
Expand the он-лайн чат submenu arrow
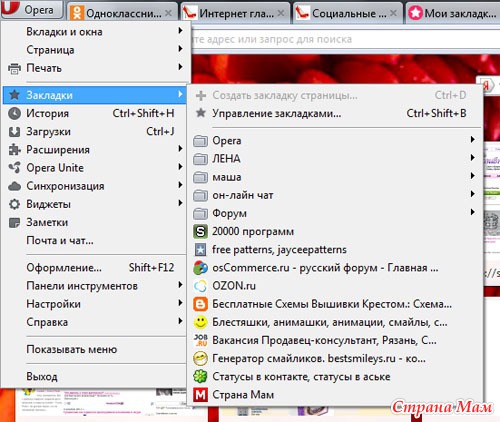(x=472, y=194)
